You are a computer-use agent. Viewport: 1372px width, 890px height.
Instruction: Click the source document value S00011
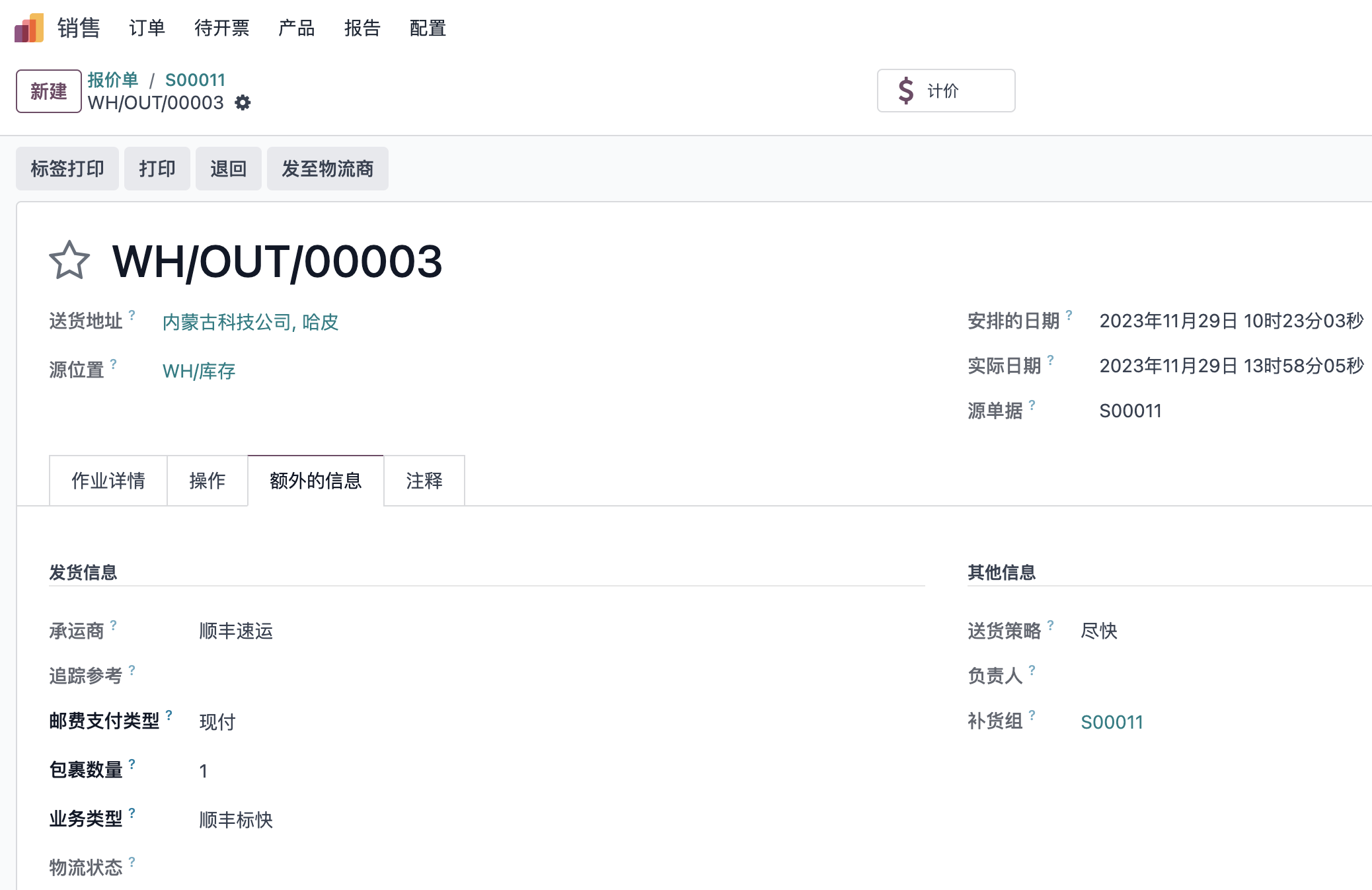click(1131, 411)
